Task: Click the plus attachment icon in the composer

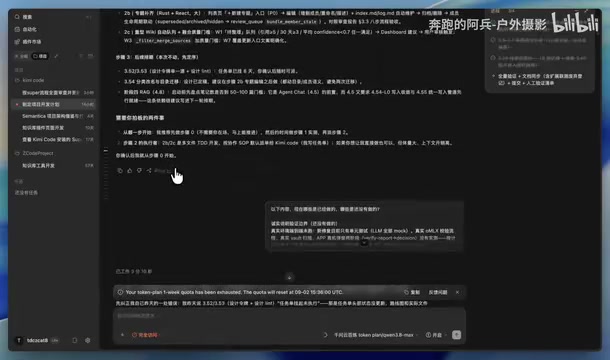Action: click(122, 335)
